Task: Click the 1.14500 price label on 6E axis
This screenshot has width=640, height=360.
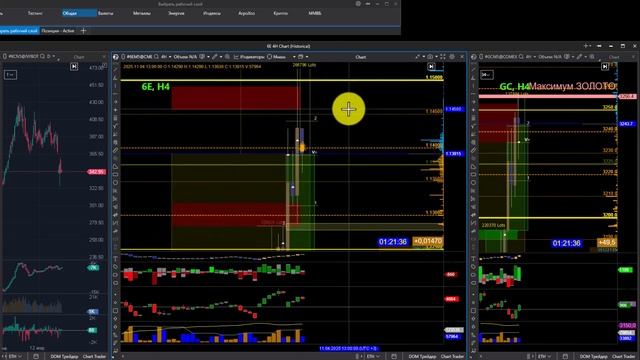Action: coord(454,109)
